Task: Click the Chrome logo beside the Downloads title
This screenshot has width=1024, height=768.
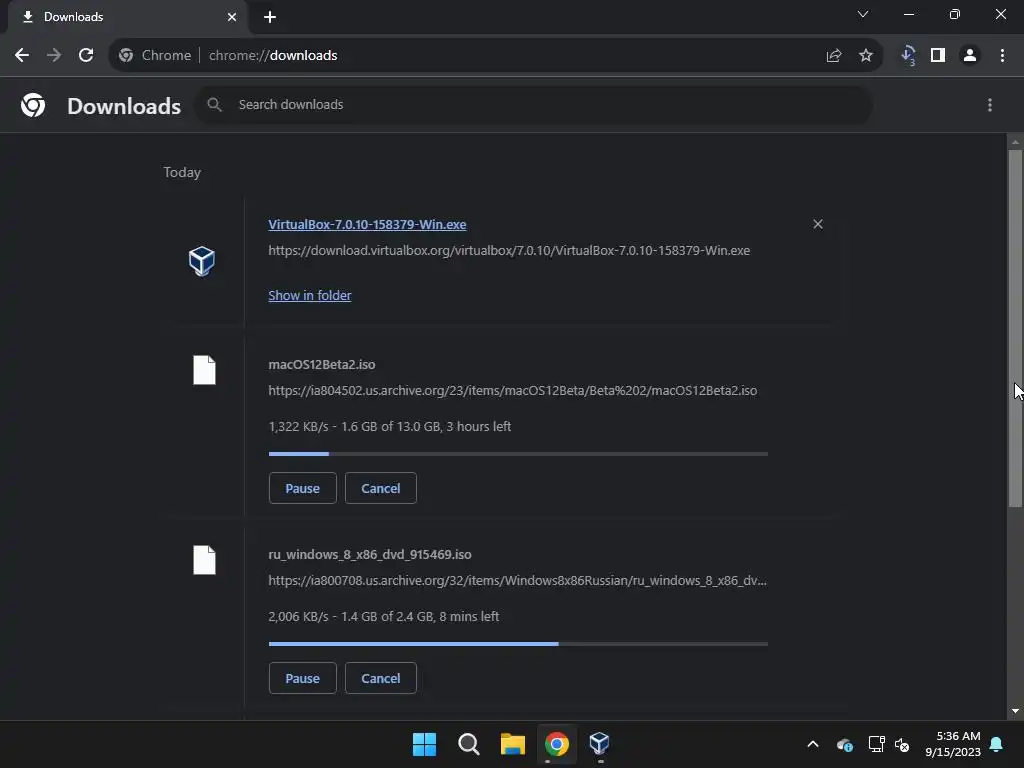Action: pos(33,105)
